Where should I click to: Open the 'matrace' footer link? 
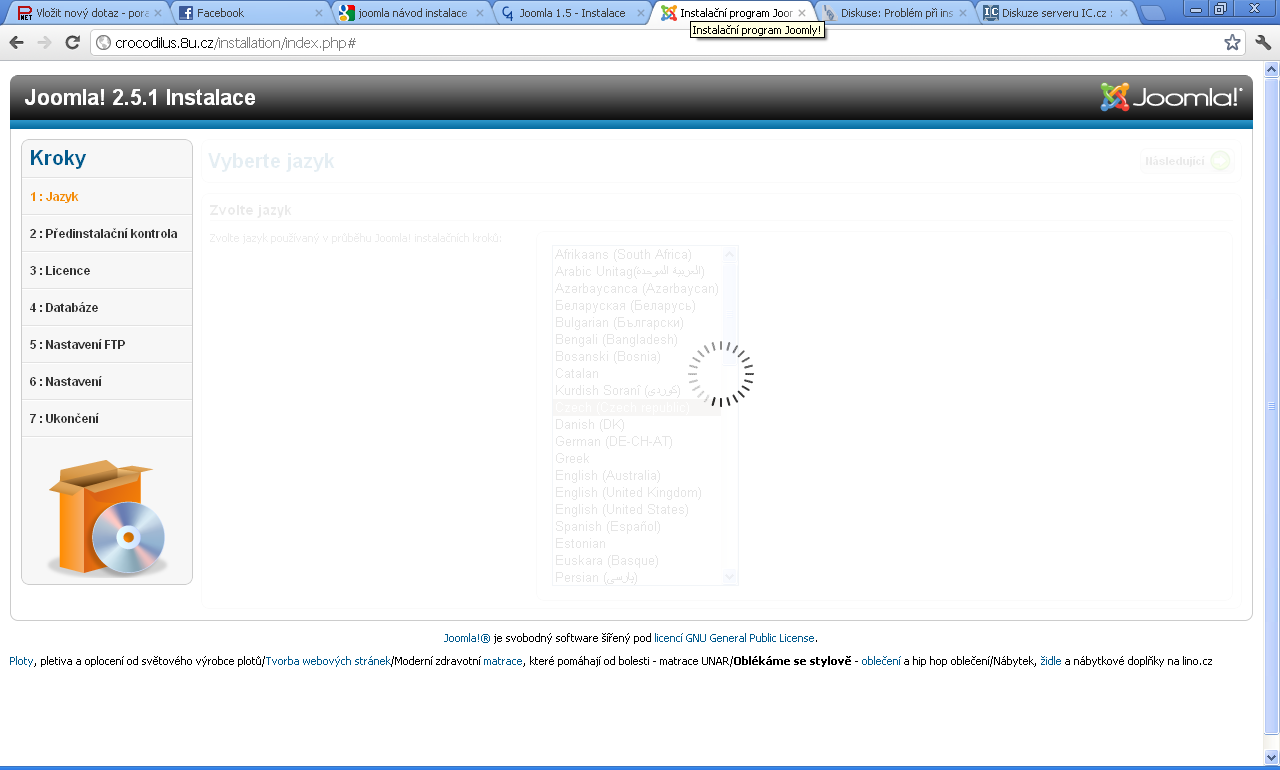[x=503, y=662]
